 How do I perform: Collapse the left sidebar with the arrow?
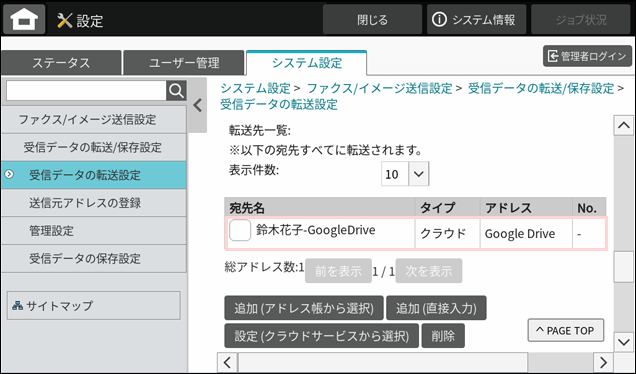198,105
